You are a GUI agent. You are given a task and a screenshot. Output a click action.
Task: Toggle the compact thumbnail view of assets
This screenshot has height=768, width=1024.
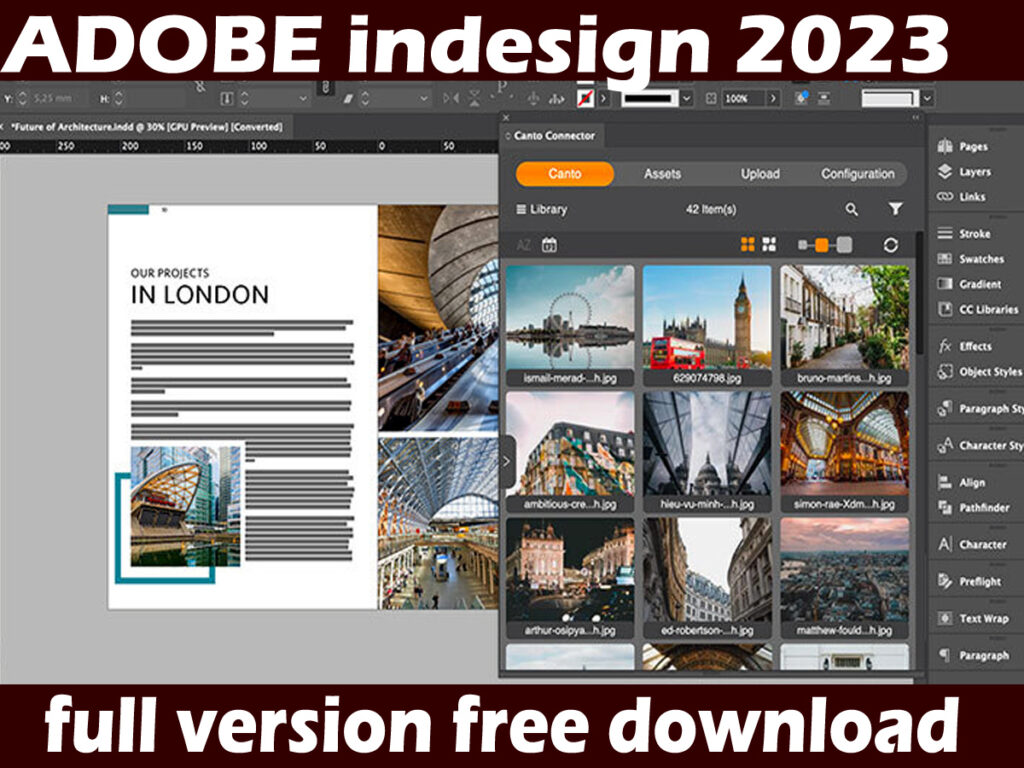(768, 244)
